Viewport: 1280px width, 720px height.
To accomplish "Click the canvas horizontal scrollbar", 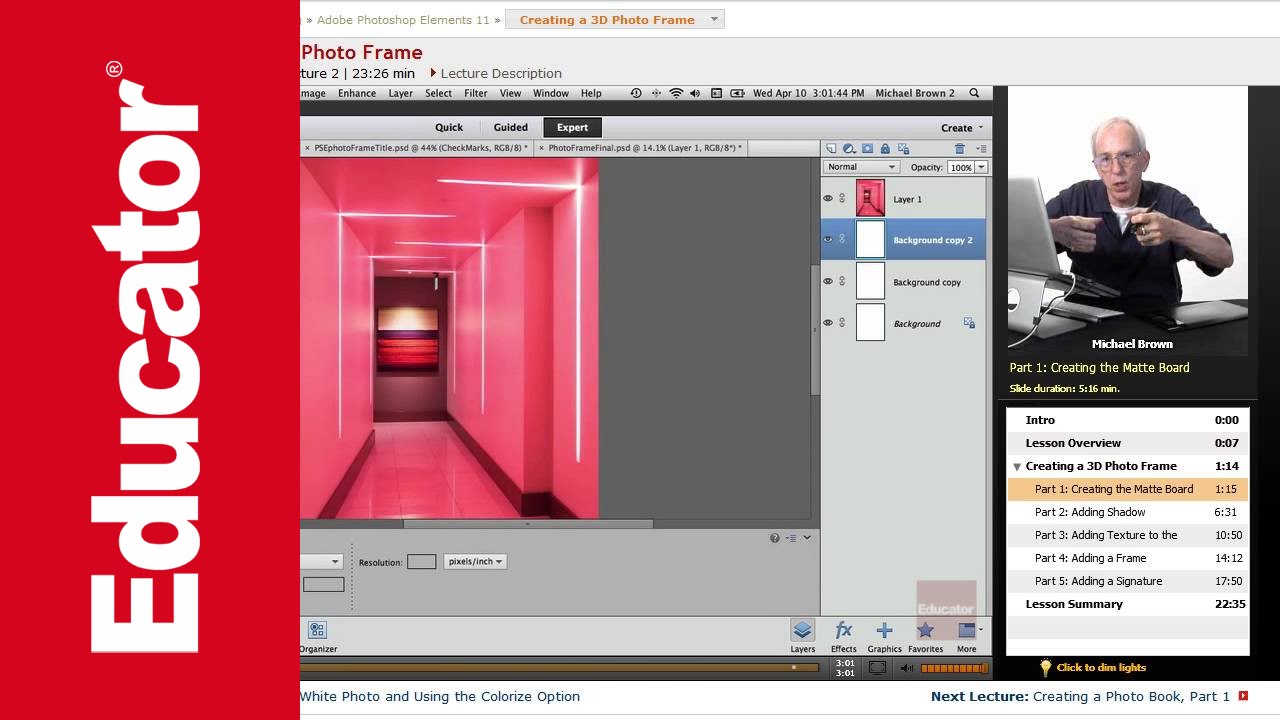I will tap(528, 523).
